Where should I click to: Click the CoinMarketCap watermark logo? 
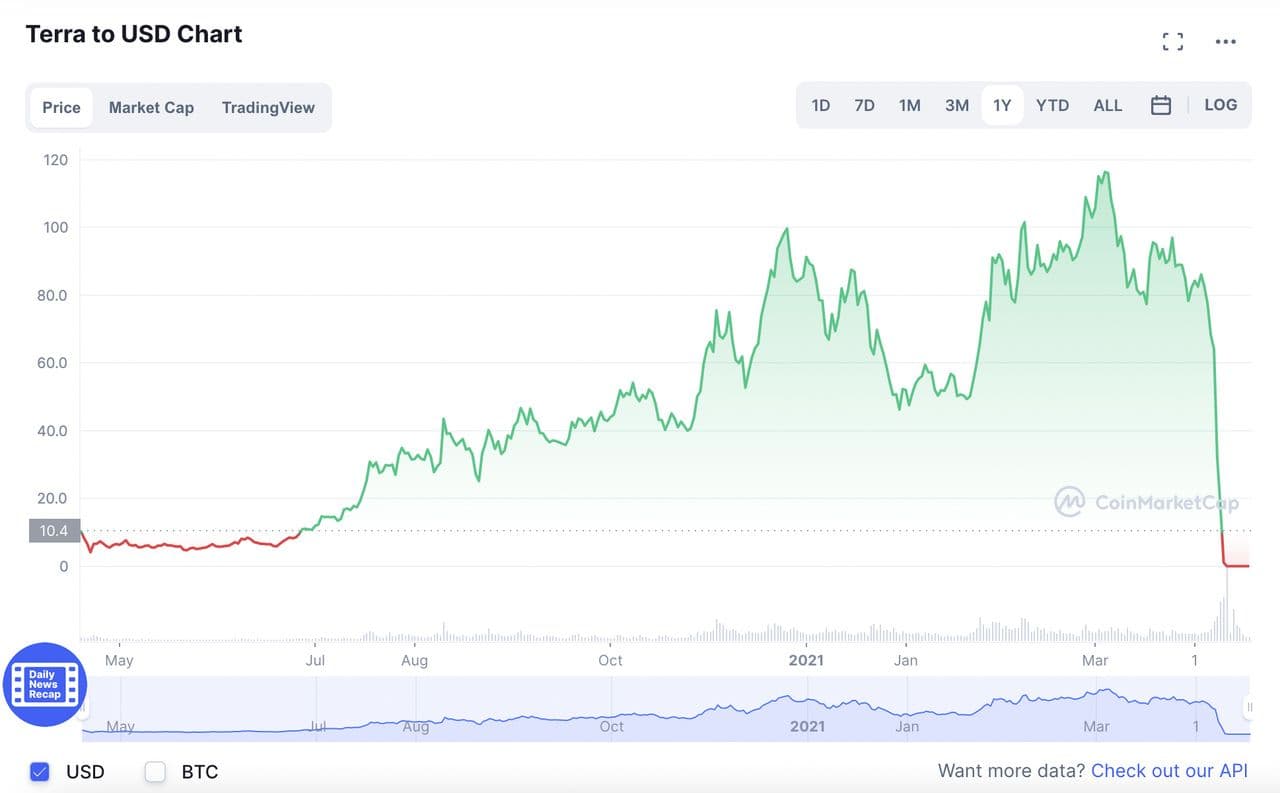point(1146,502)
